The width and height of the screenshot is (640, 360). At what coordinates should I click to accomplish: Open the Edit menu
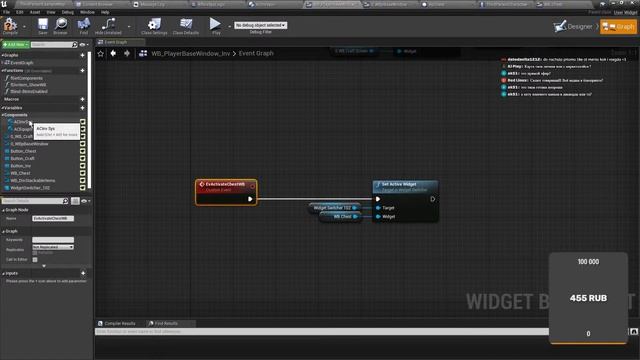20,12
